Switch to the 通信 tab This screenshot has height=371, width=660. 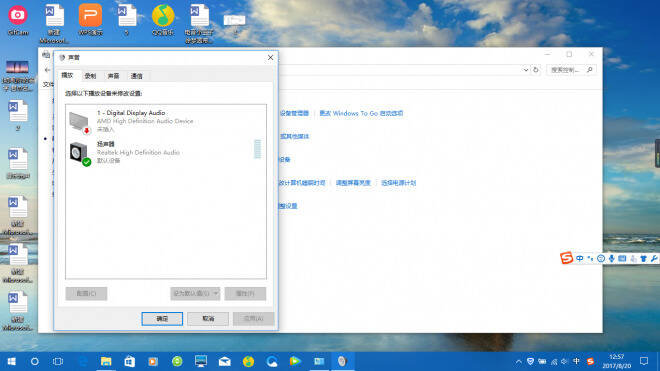point(137,76)
